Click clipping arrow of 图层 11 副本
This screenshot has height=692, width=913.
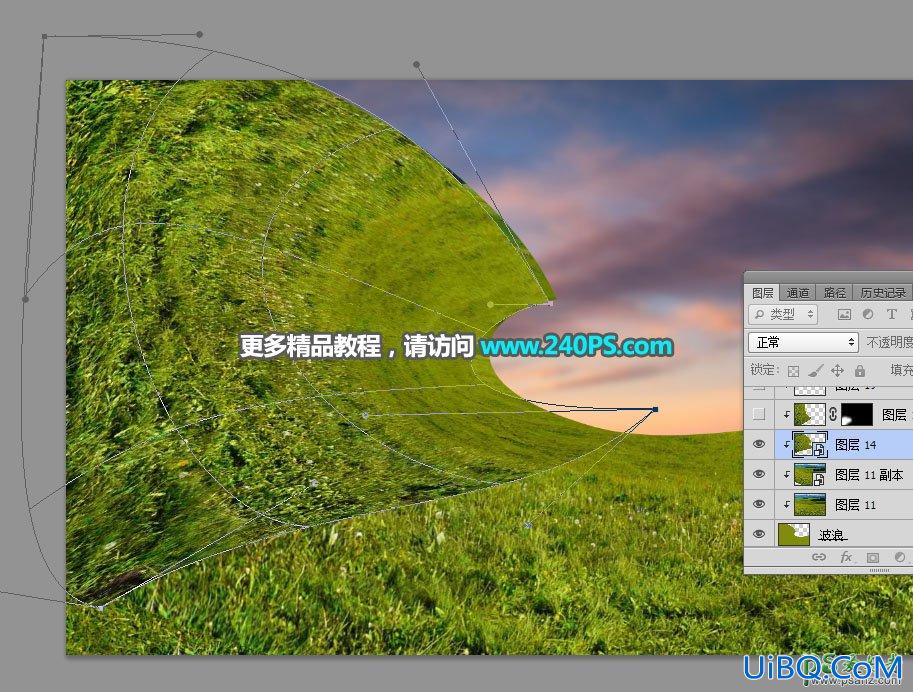pyautogui.click(x=786, y=475)
